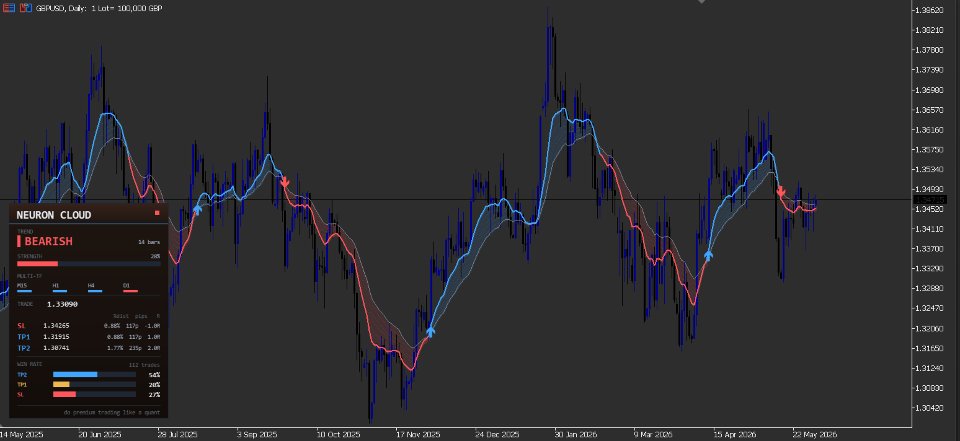Viewport: 960px width, 441px height.
Task: Select red sell arrow near 22 May 2026
Action: (x=781, y=192)
